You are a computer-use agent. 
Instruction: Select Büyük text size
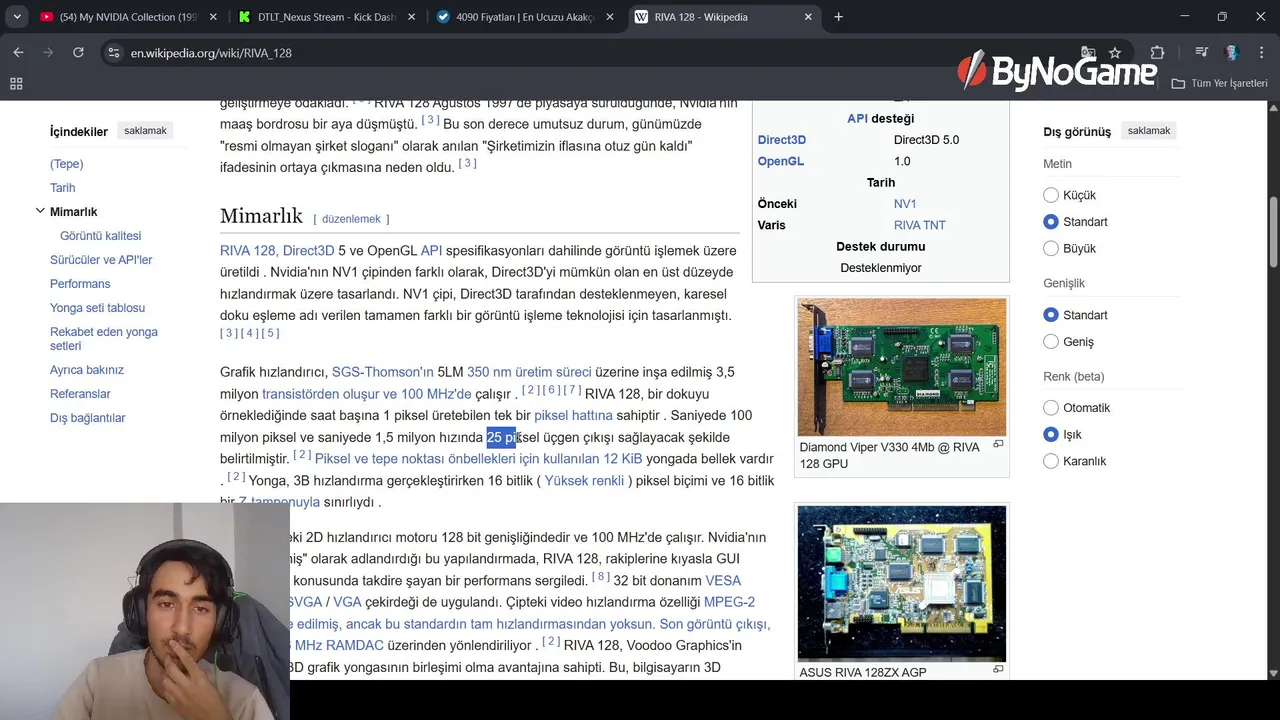[x=1051, y=248]
